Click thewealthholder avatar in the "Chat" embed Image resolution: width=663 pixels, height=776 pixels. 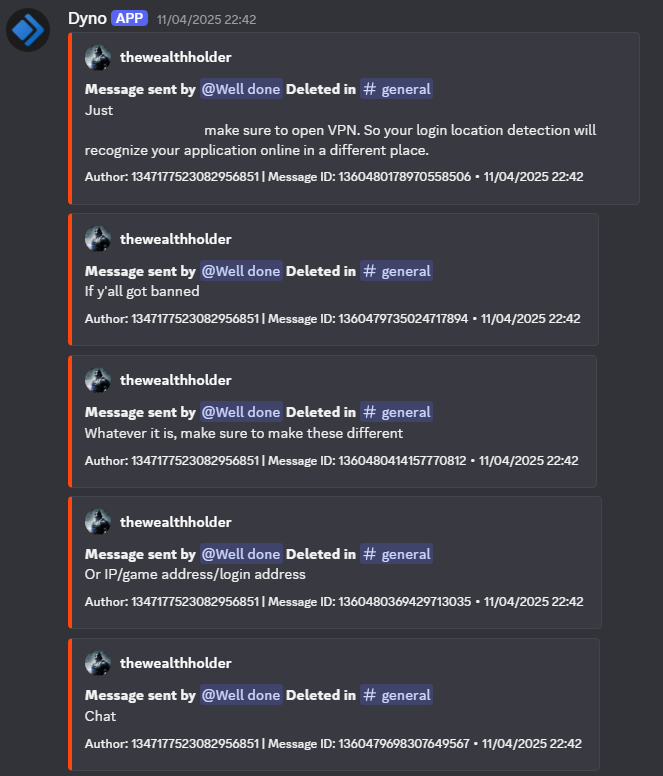coord(98,663)
